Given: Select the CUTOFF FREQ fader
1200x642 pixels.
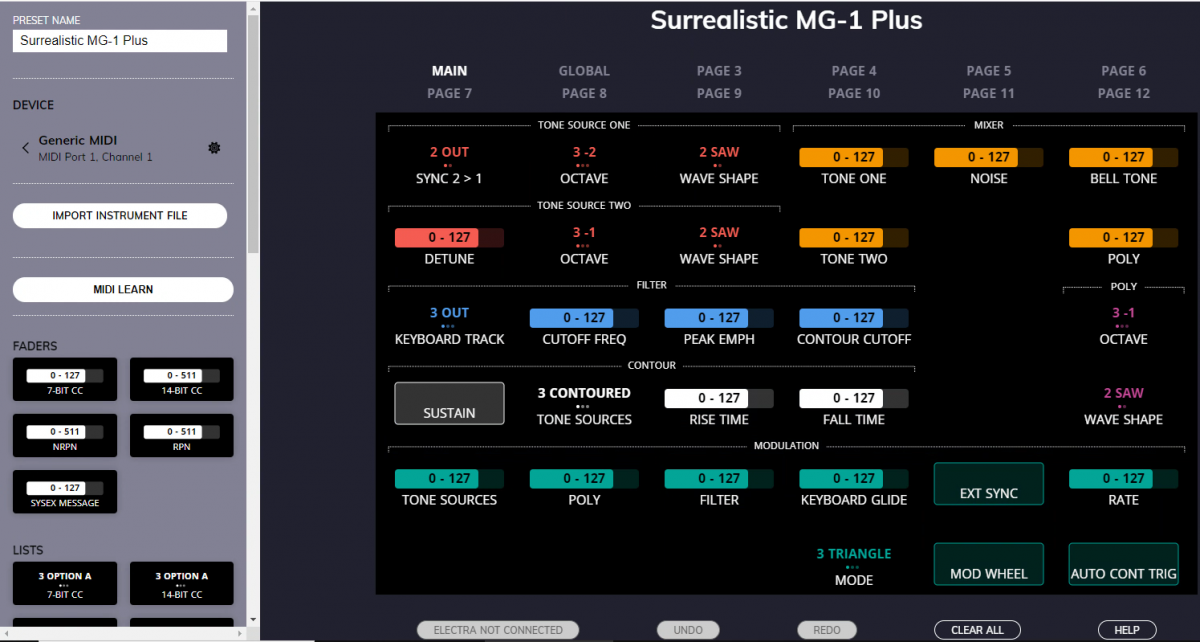Looking at the screenshot, I should tap(584, 326).
